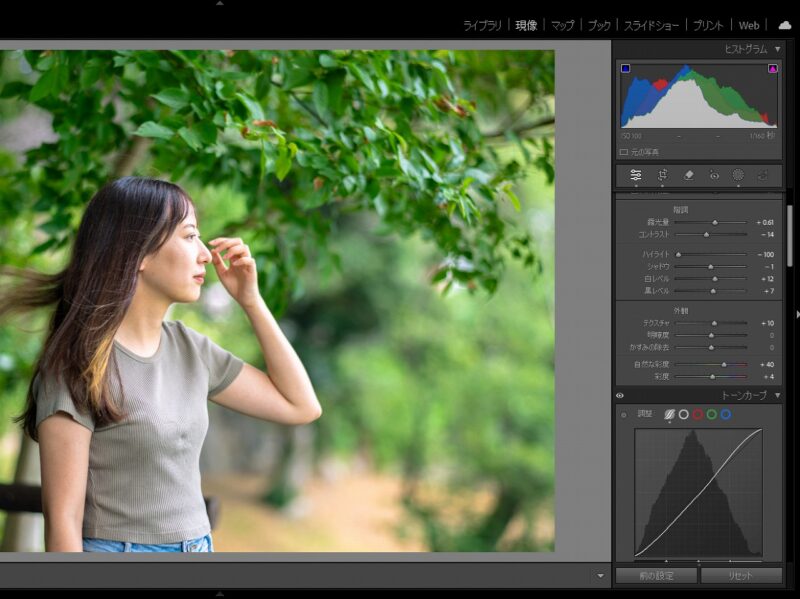
Task: Select the Healing eraser tool
Action: point(688,175)
